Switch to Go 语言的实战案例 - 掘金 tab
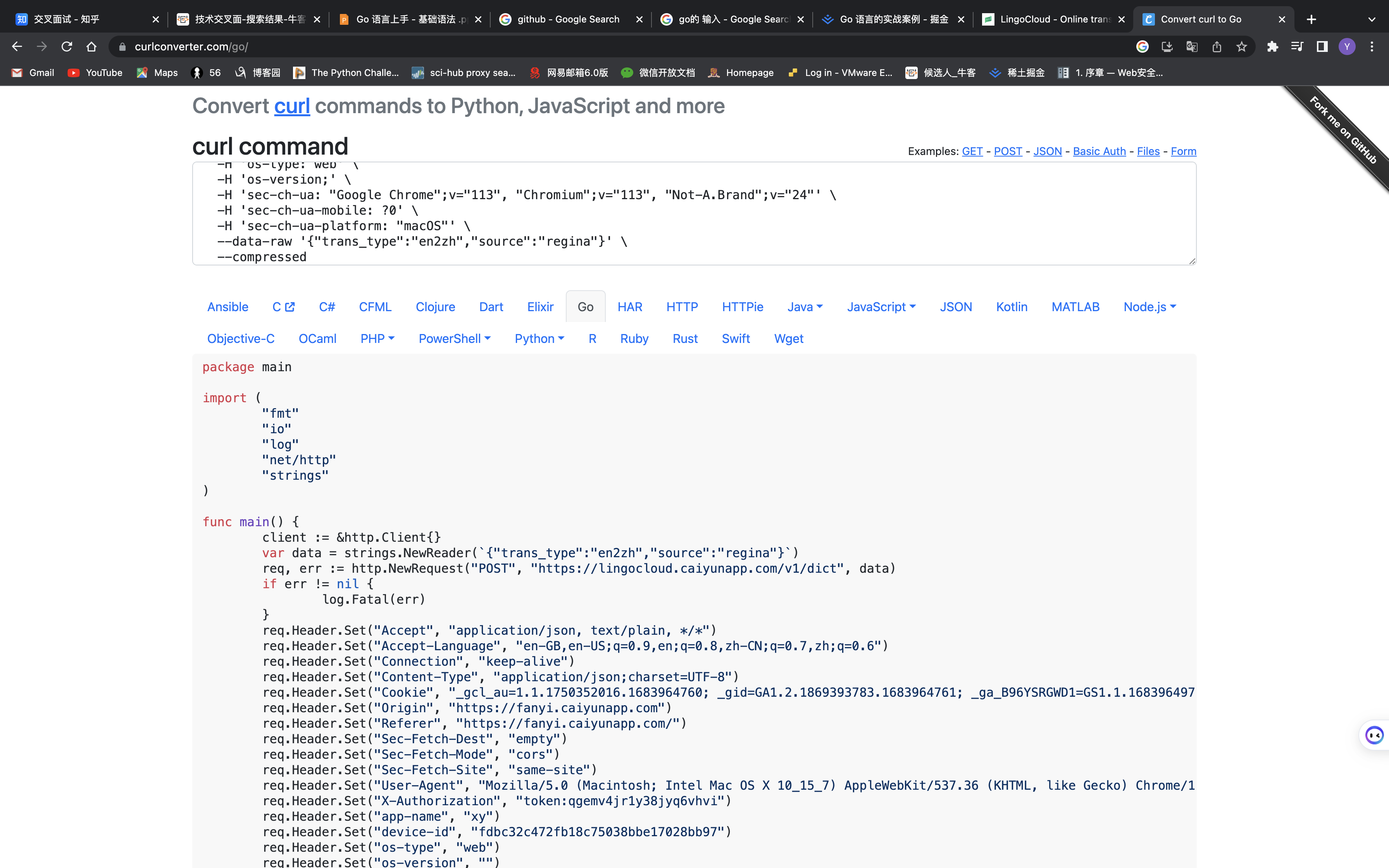1389x868 pixels. [894, 19]
